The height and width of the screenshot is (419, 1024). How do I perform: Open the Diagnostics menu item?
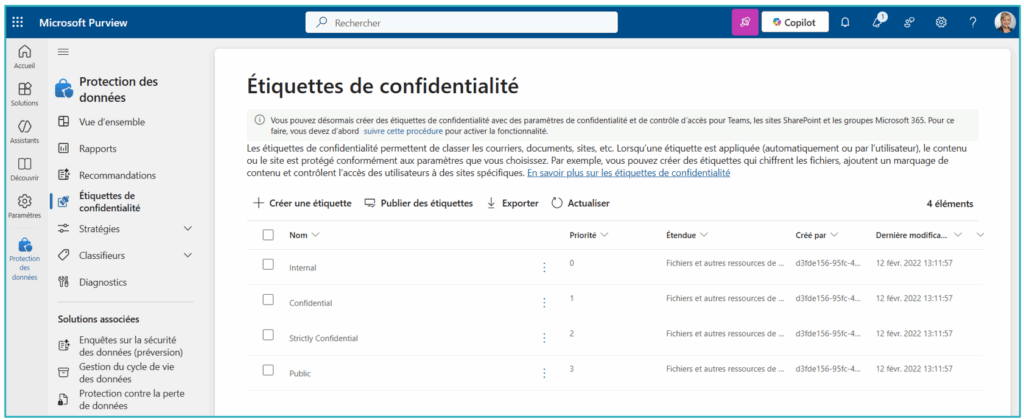click(103, 282)
